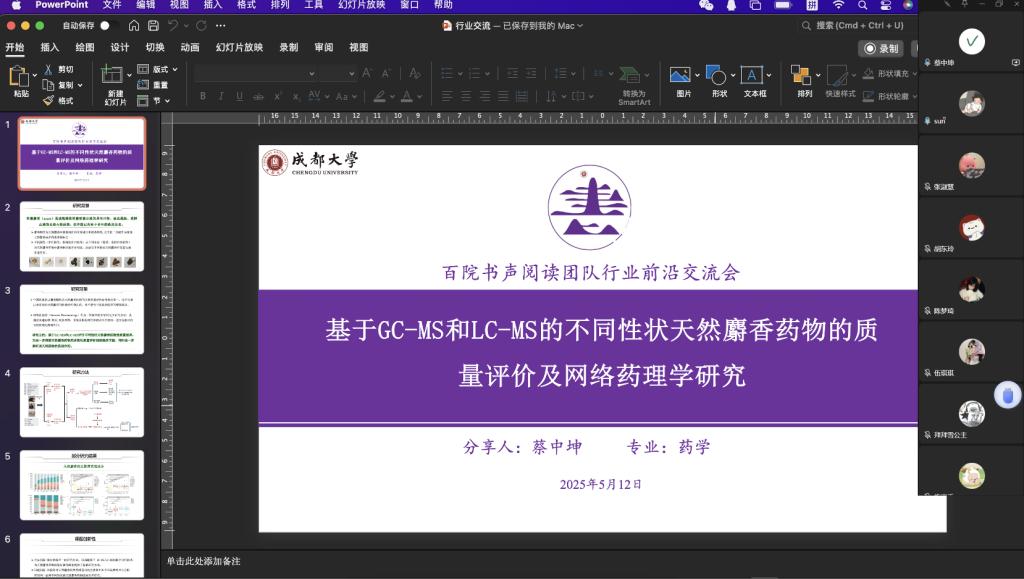Click the Save icon in title bar
This screenshot has height=579, width=1024.
153,25
